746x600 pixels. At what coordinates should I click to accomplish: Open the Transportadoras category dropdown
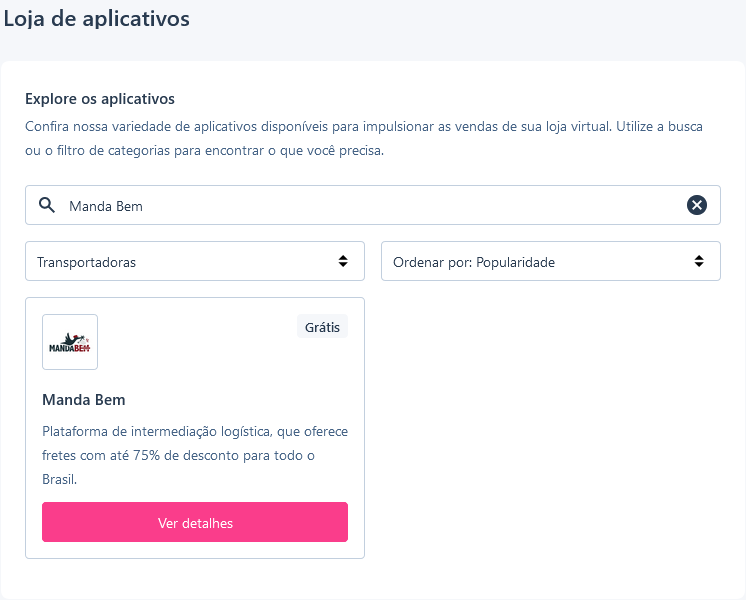coord(195,261)
